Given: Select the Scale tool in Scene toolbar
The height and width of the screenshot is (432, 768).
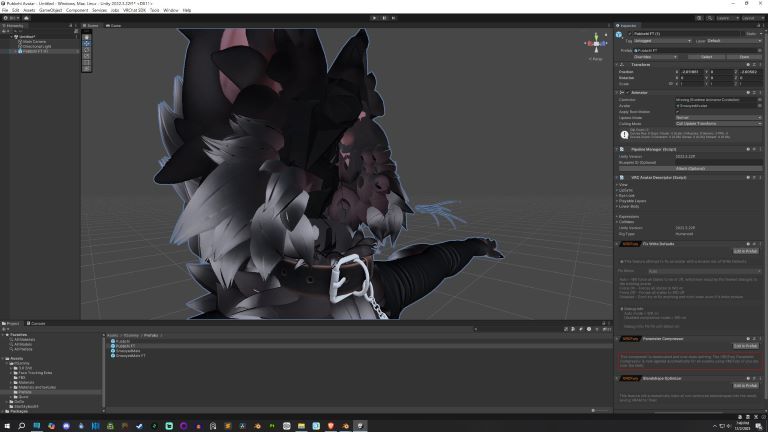Looking at the screenshot, I should [x=87, y=56].
